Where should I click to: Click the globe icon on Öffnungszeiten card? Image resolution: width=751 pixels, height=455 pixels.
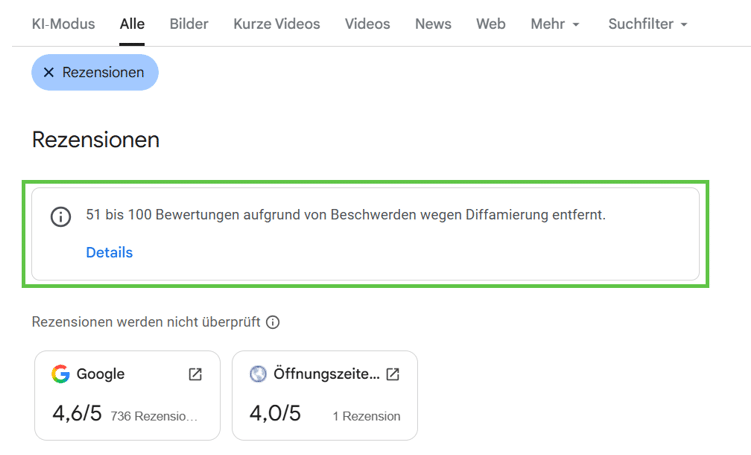tap(258, 374)
